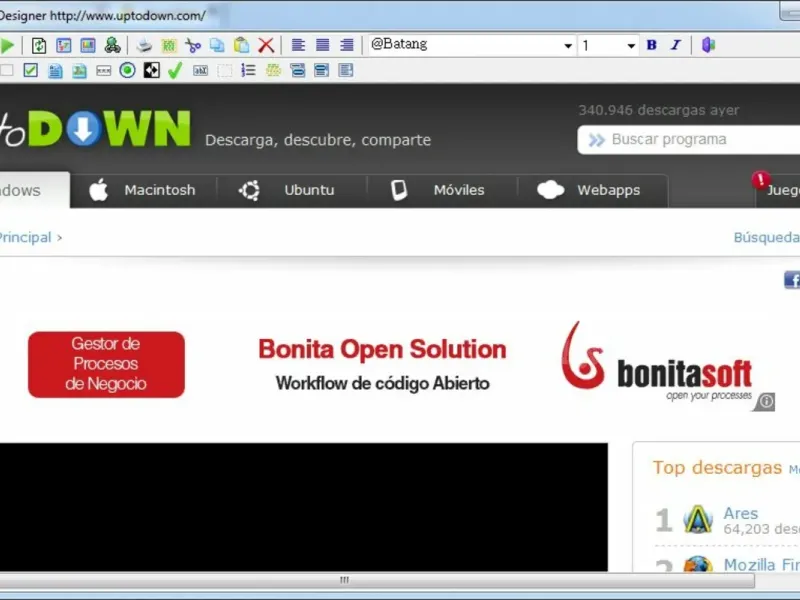This screenshot has width=800, height=600.
Task: Click the password field icon with dots
Action: [104, 70]
